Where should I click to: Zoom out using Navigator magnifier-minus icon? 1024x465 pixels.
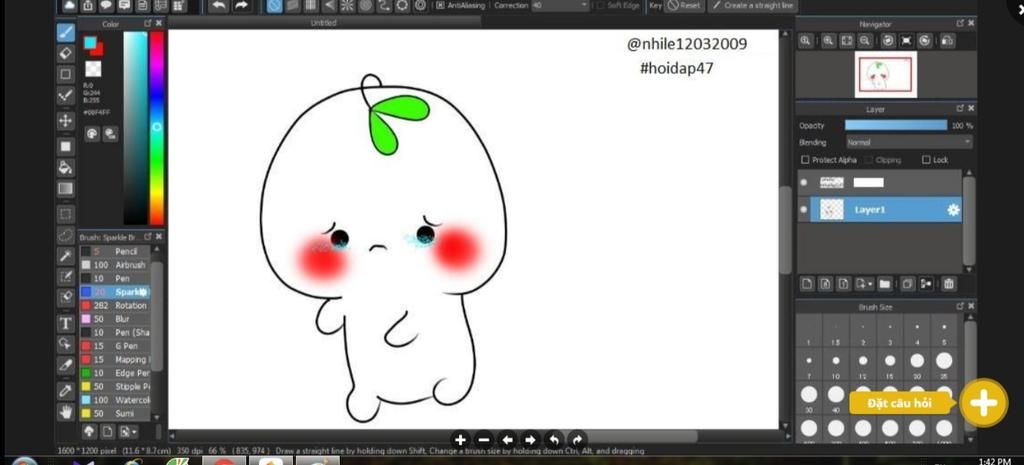pos(865,40)
